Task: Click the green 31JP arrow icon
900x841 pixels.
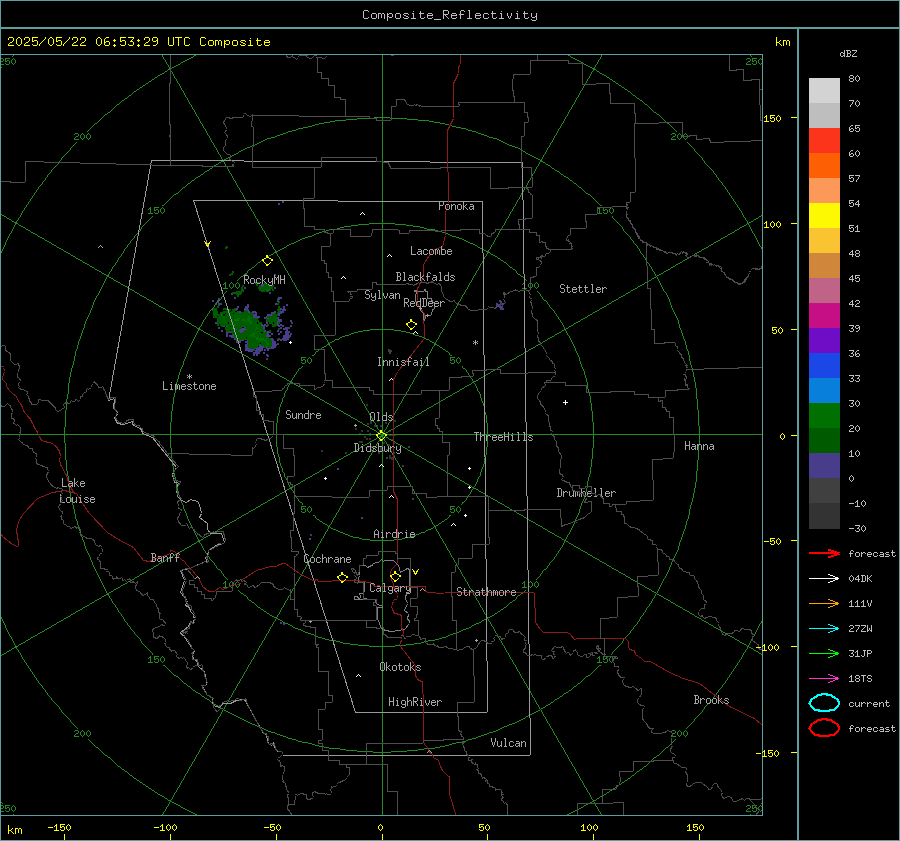Action: pos(824,653)
